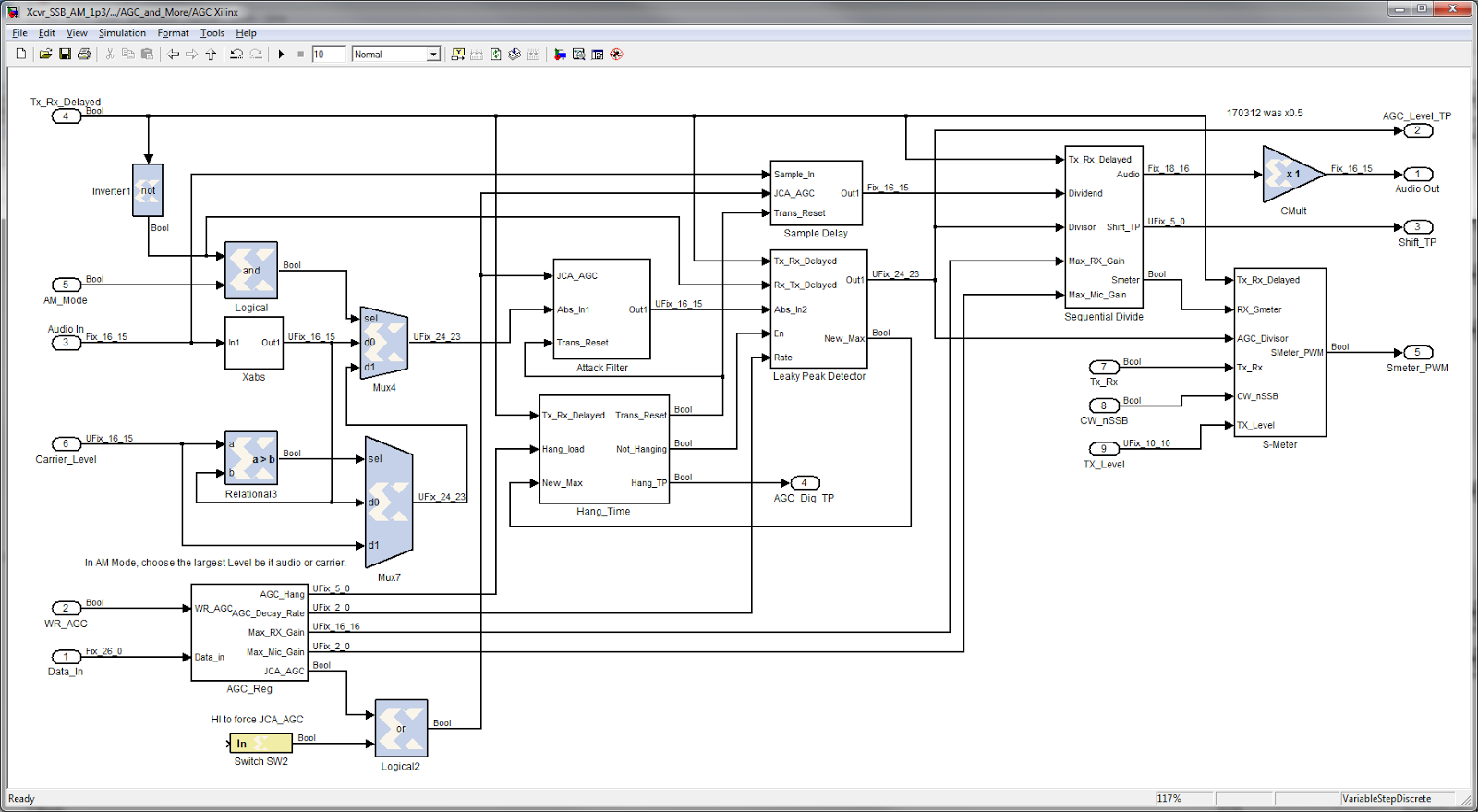
Task: Open the Simulation menu
Action: (122, 33)
